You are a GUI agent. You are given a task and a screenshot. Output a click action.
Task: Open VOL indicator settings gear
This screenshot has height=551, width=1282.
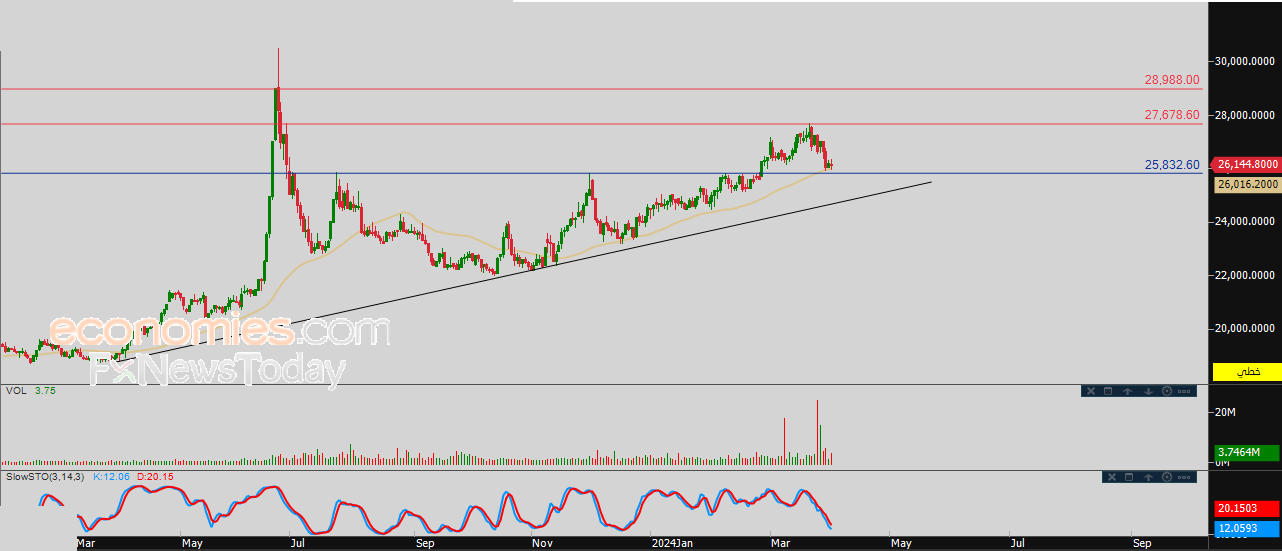pyautogui.click(x=1167, y=391)
